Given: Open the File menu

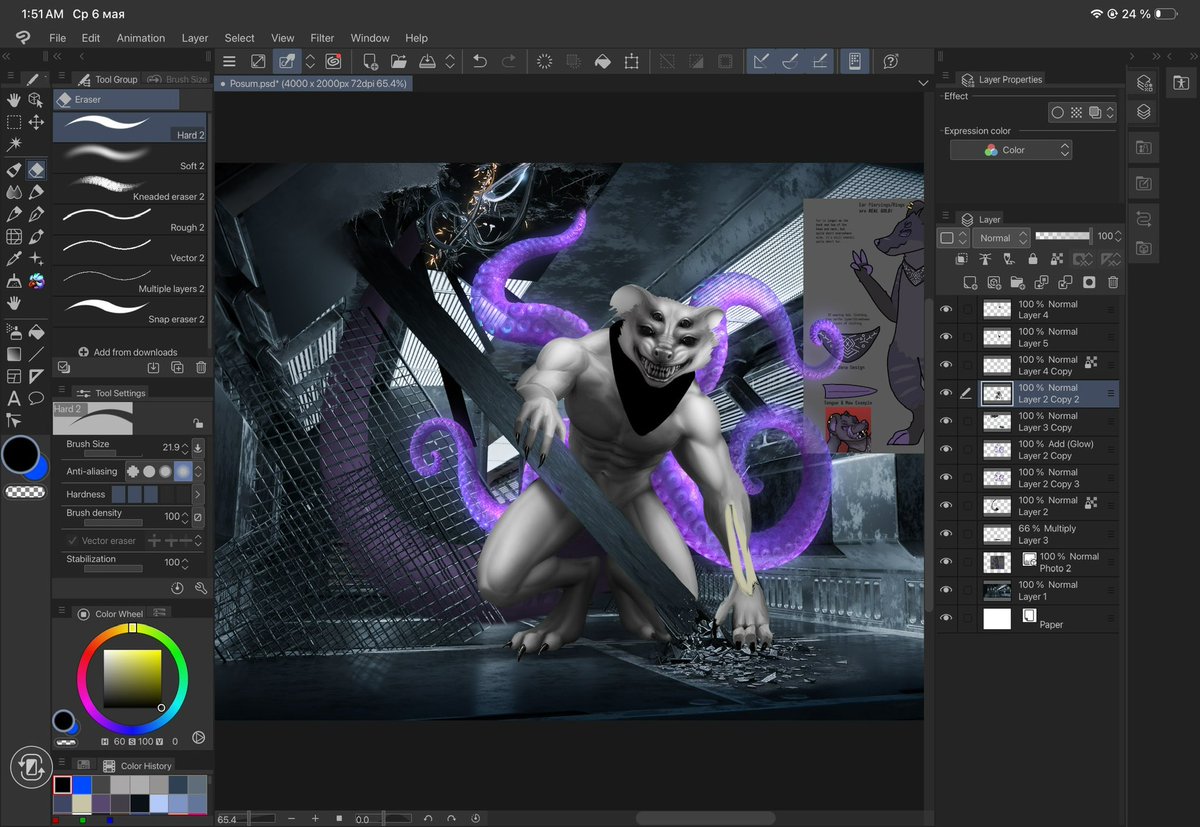Looking at the screenshot, I should [58, 38].
